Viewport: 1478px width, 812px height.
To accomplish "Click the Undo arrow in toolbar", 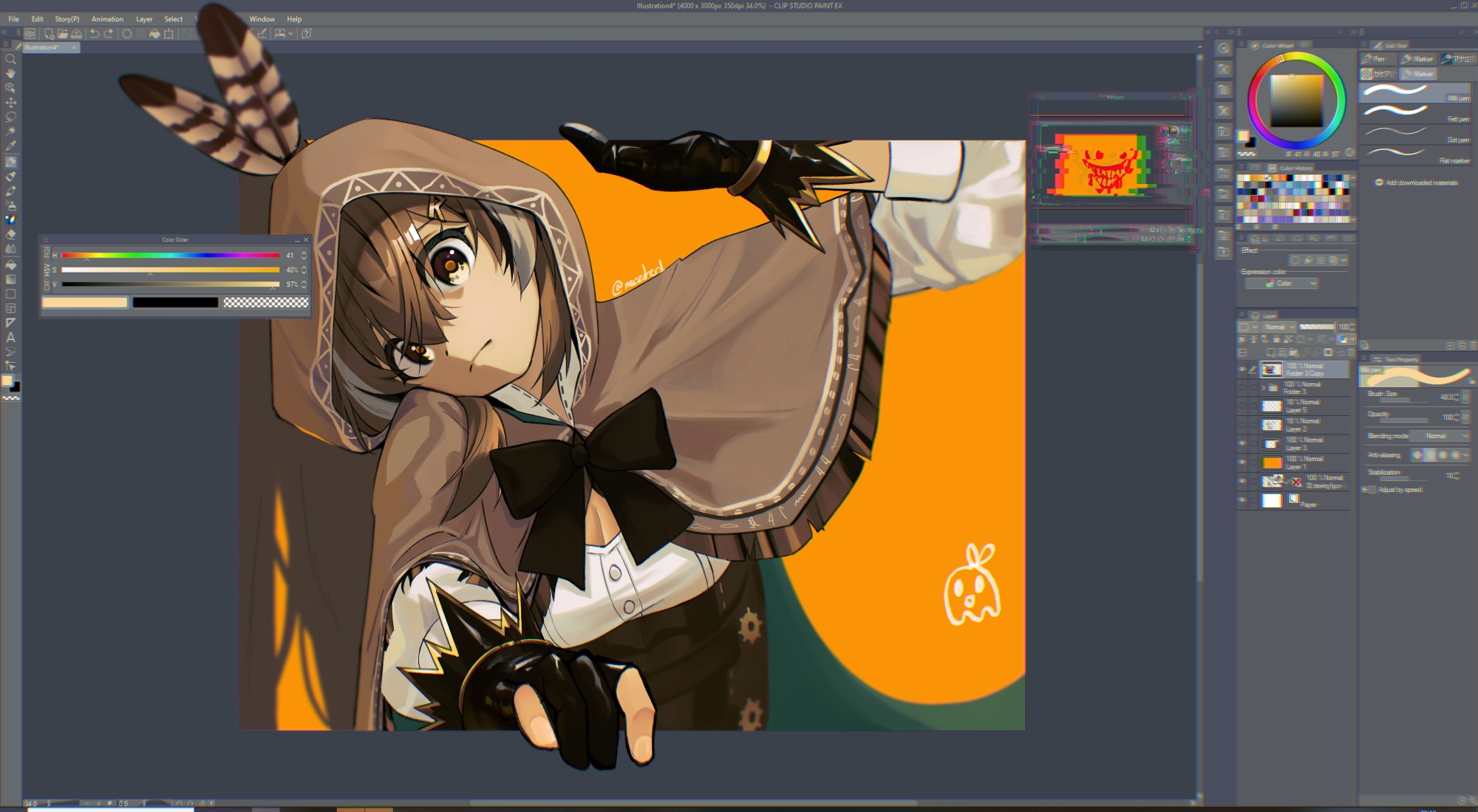I will (x=95, y=33).
